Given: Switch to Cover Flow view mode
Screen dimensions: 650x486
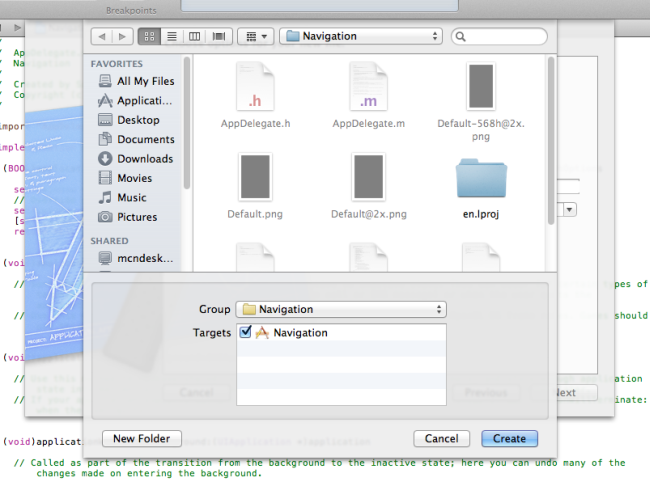Looking at the screenshot, I should [x=219, y=36].
